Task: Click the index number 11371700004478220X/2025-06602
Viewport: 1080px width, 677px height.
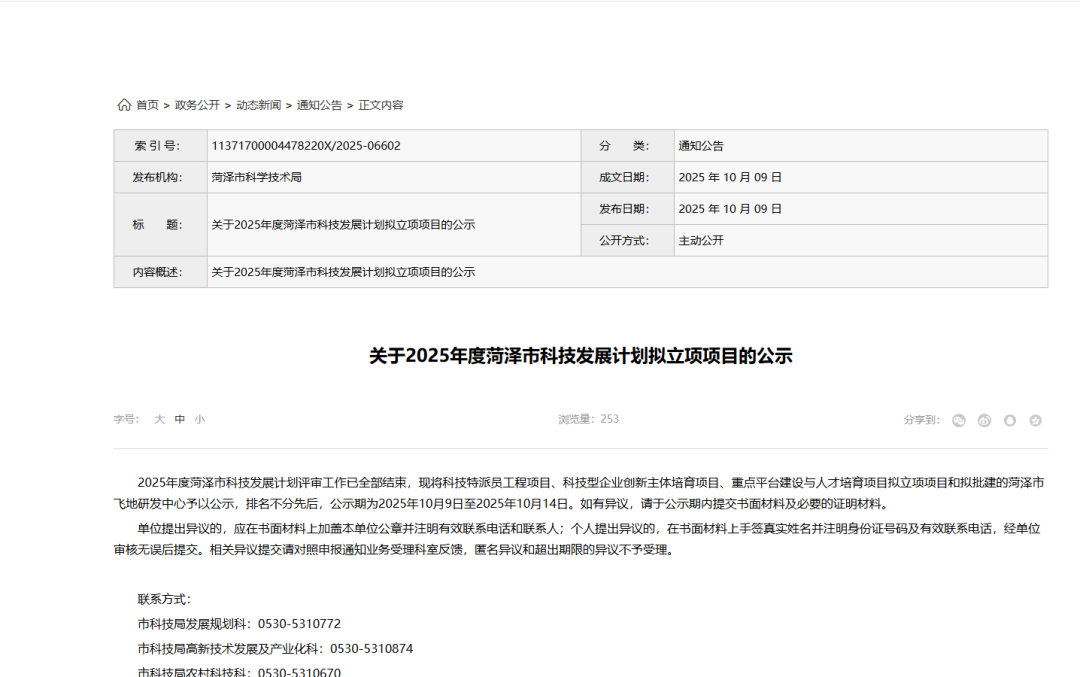Action: (306, 146)
